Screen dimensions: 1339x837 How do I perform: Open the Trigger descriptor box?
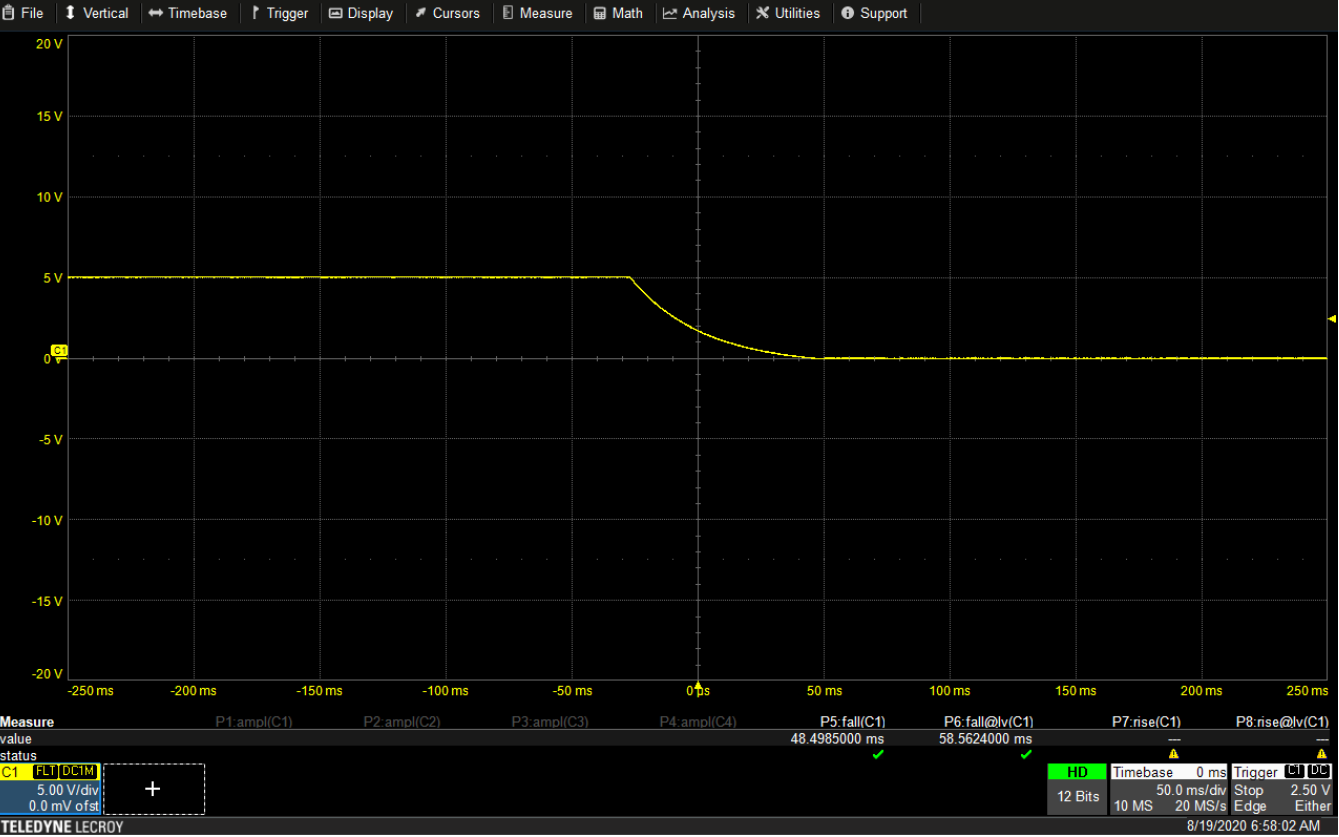pyautogui.click(x=1283, y=789)
